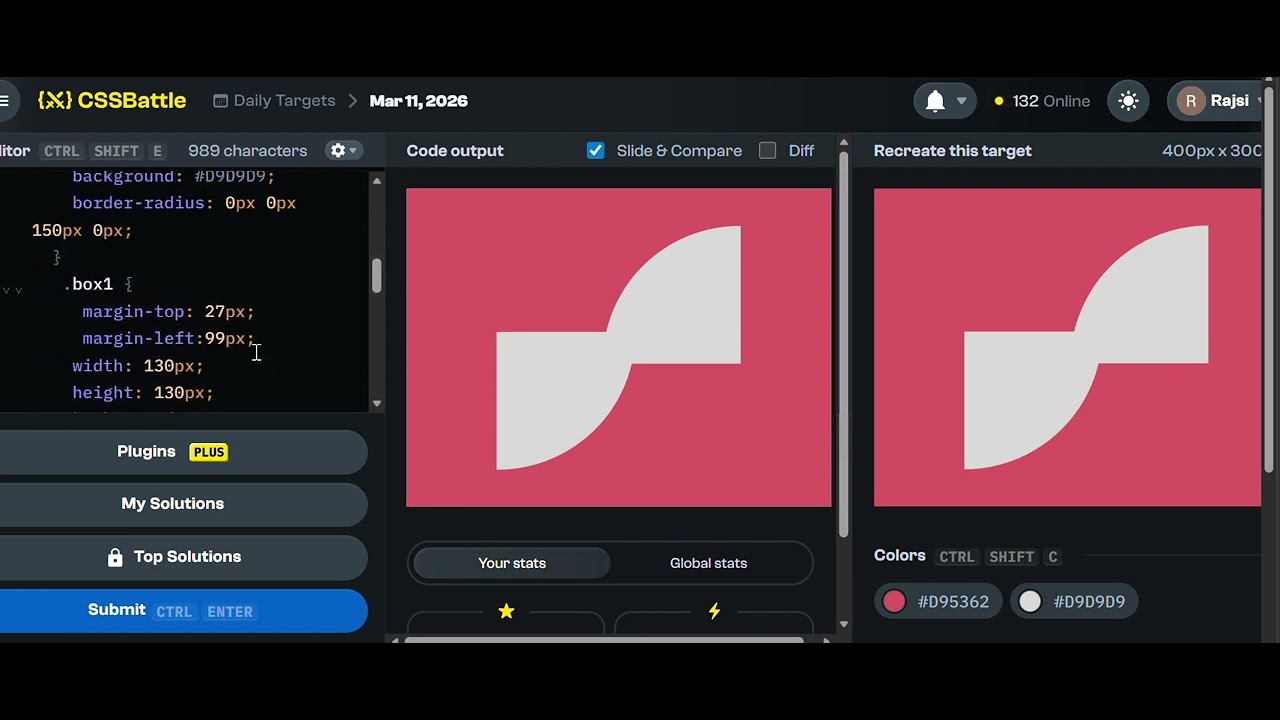Click the editor scrollbar down arrow
This screenshot has height=720, width=1280.
pos(377,404)
